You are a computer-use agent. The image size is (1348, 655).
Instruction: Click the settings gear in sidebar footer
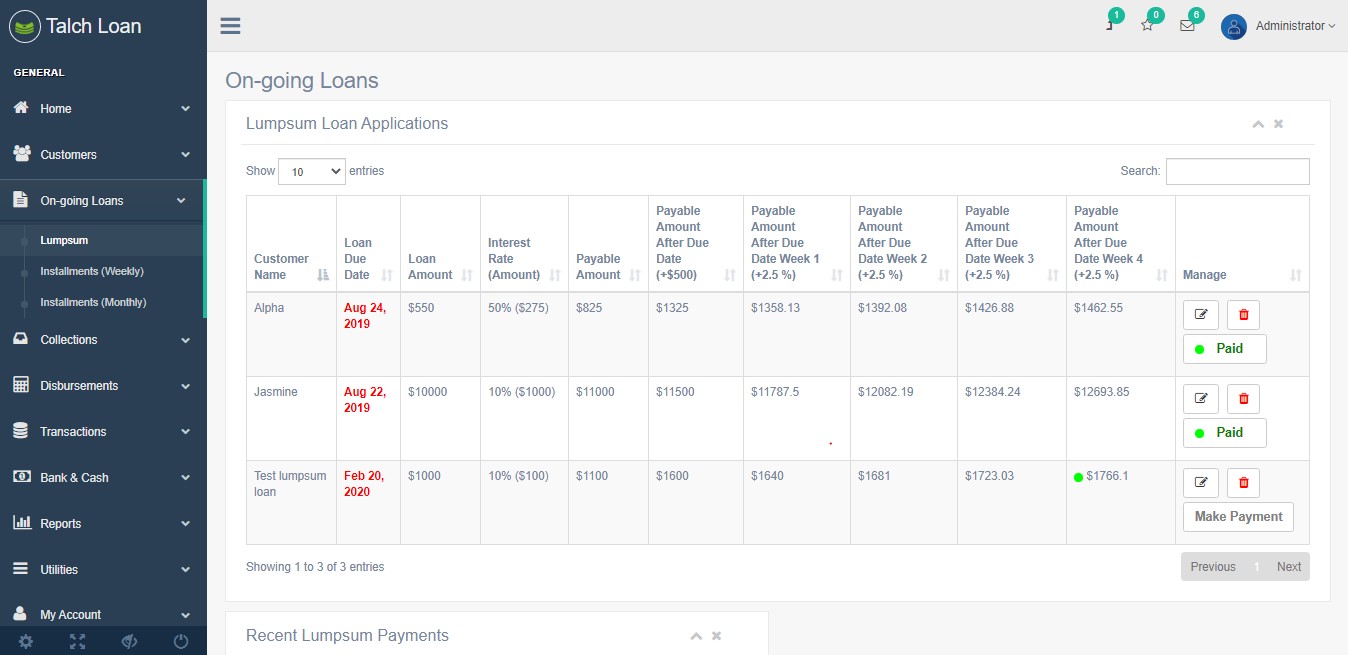tap(26, 641)
